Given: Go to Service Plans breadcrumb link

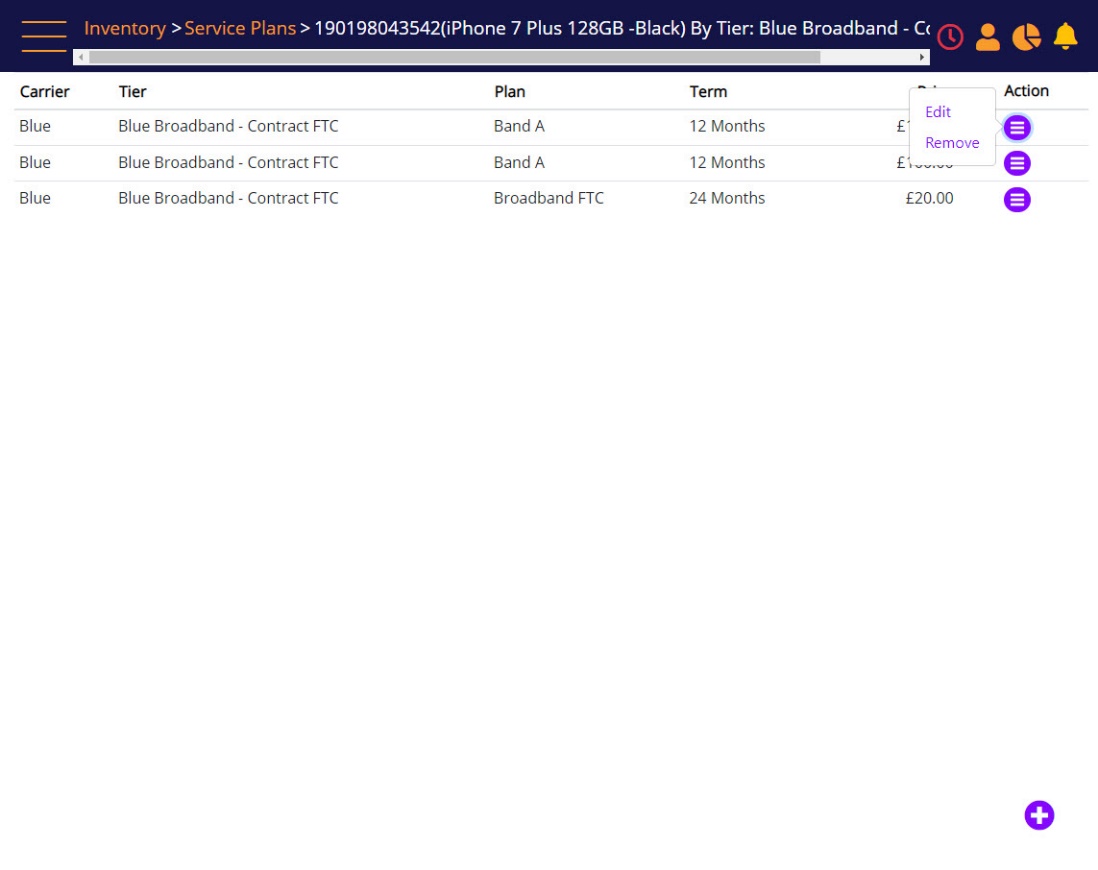Looking at the screenshot, I should tap(240, 29).
